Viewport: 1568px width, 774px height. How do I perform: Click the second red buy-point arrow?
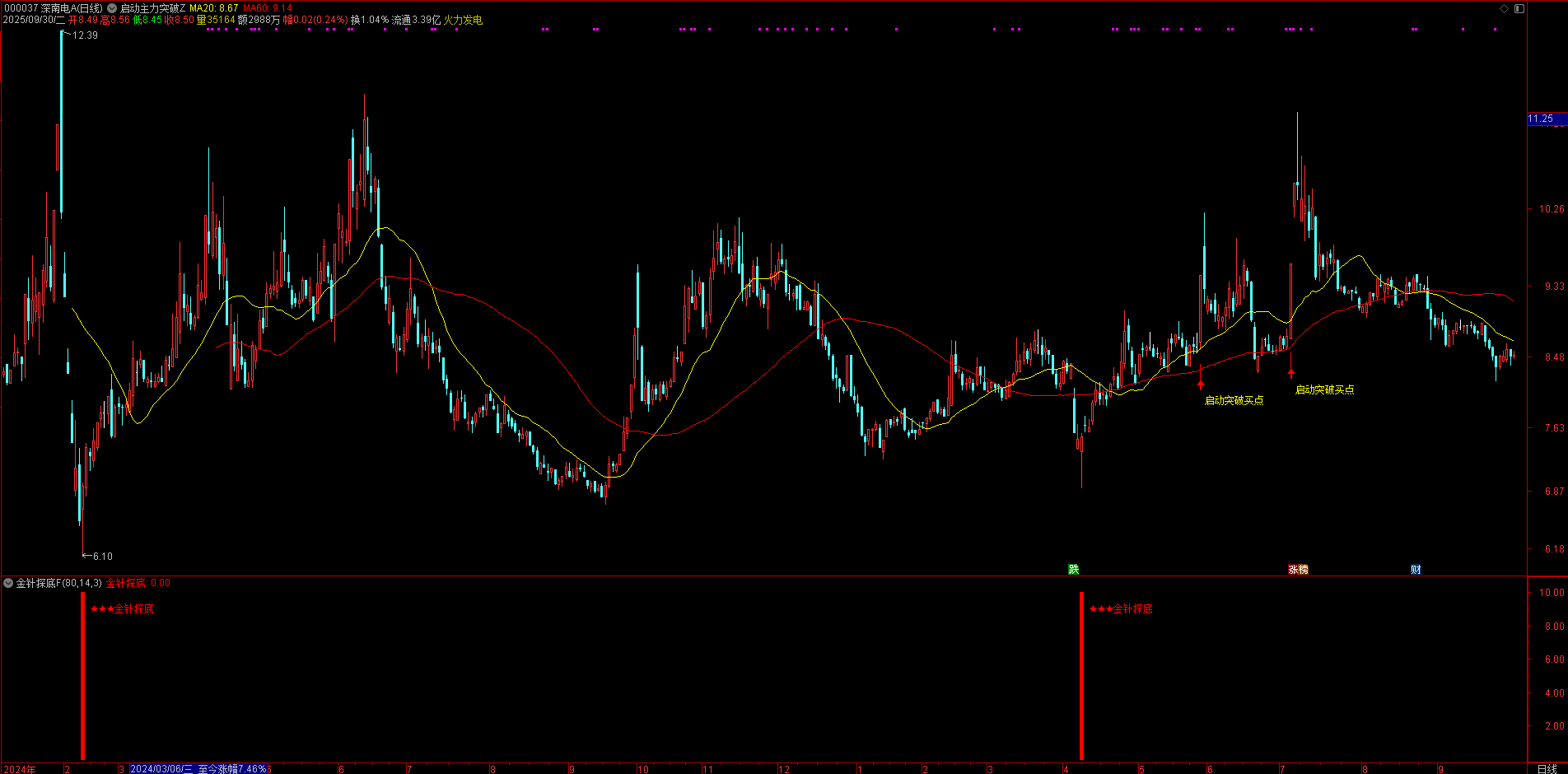[1291, 374]
